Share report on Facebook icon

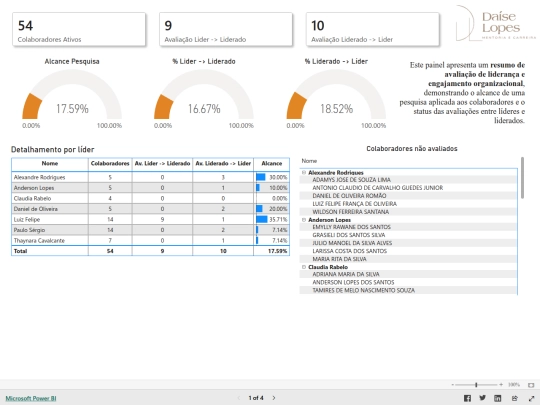pyautogui.click(x=467, y=398)
